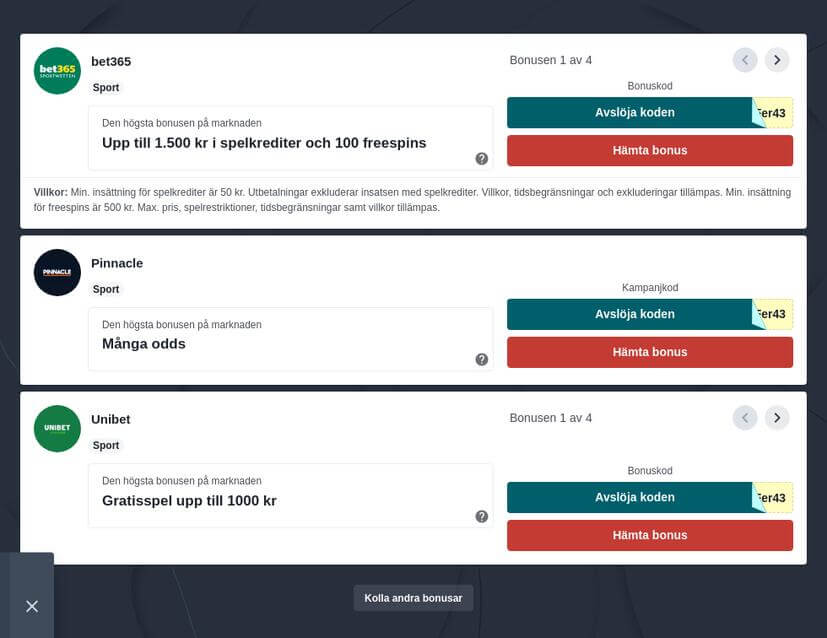Show previous Unibet bonus
827x638 pixels.
745,417
